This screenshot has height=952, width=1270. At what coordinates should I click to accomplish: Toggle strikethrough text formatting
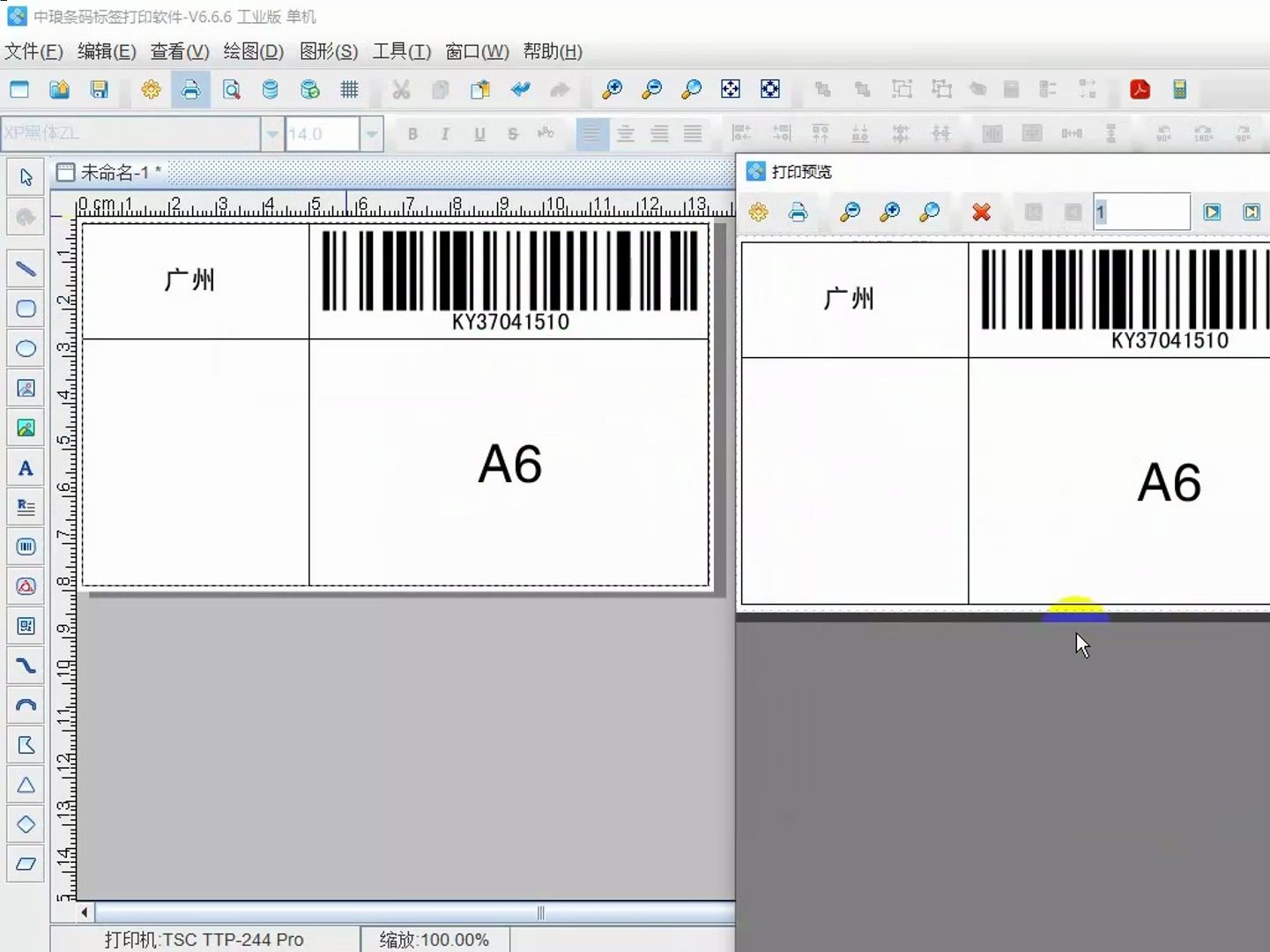click(513, 134)
